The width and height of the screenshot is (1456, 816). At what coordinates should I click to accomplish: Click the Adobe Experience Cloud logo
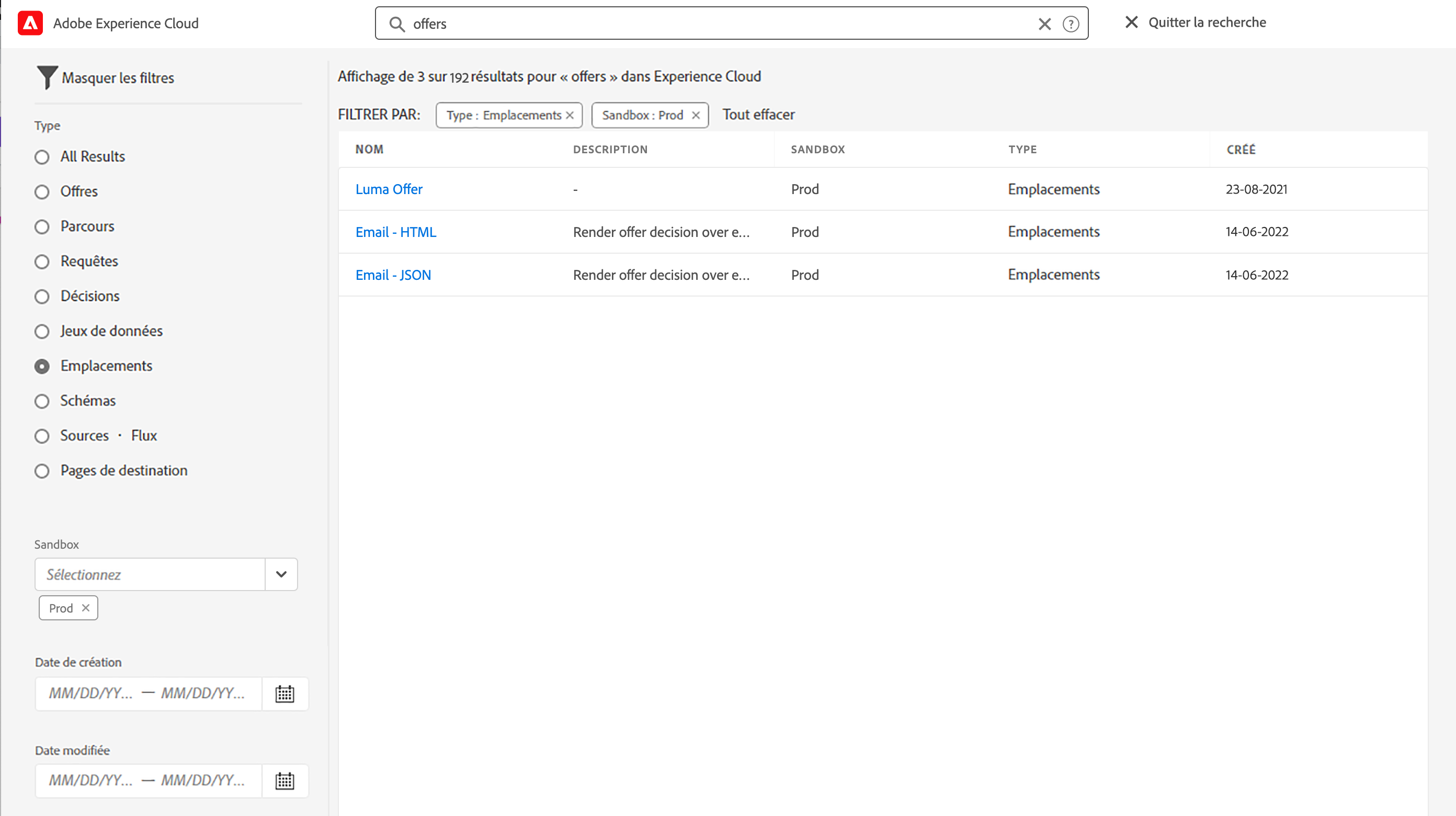(30, 23)
